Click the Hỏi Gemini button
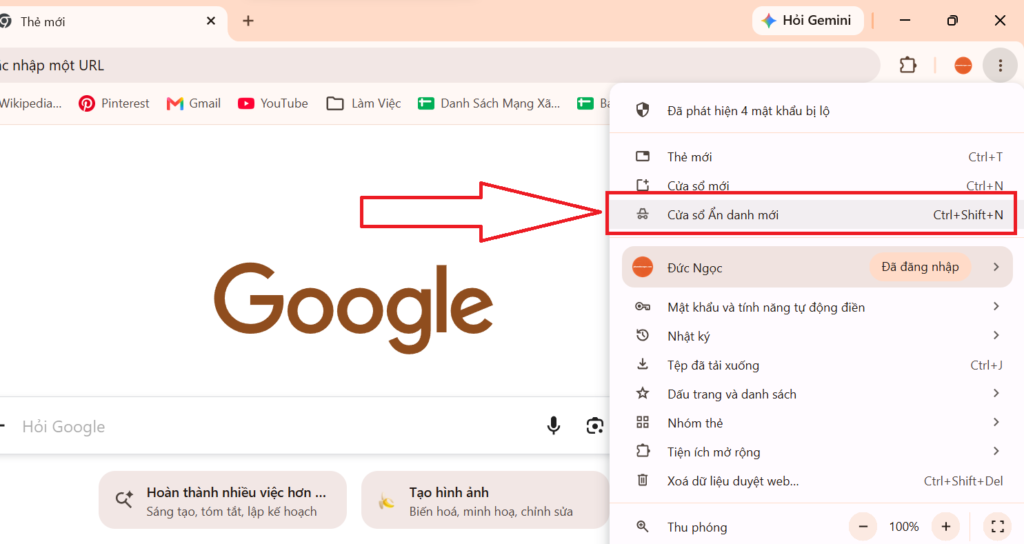Viewport: 1024px width, 544px height. (x=808, y=21)
